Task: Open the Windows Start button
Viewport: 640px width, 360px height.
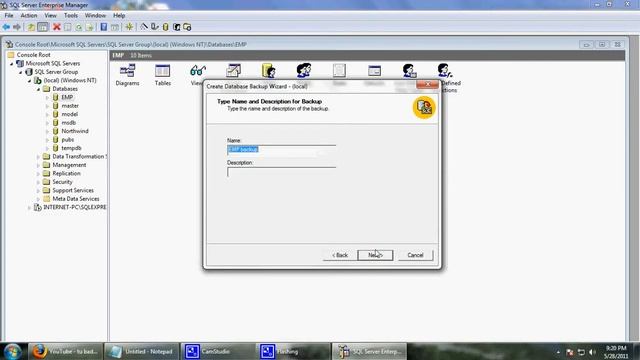Action: pyautogui.click(x=13, y=351)
